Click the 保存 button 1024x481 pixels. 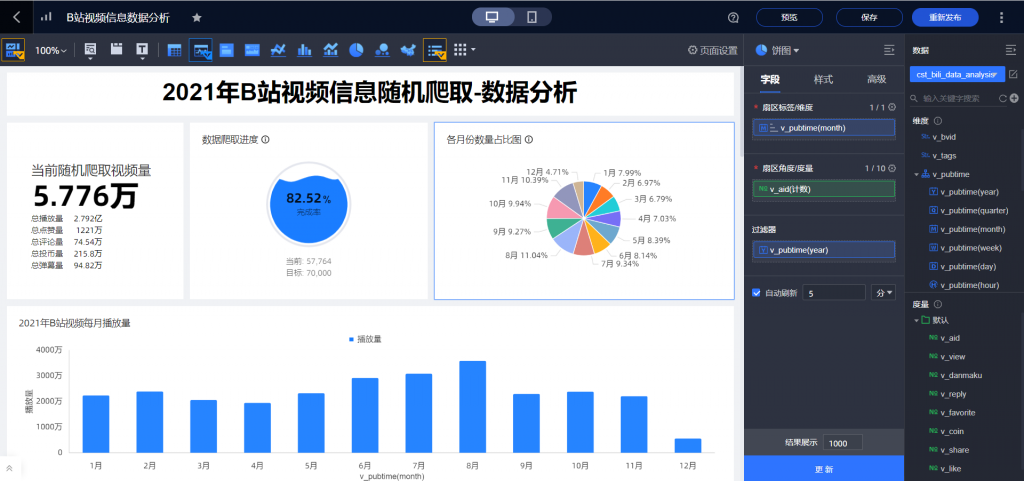tap(869, 18)
